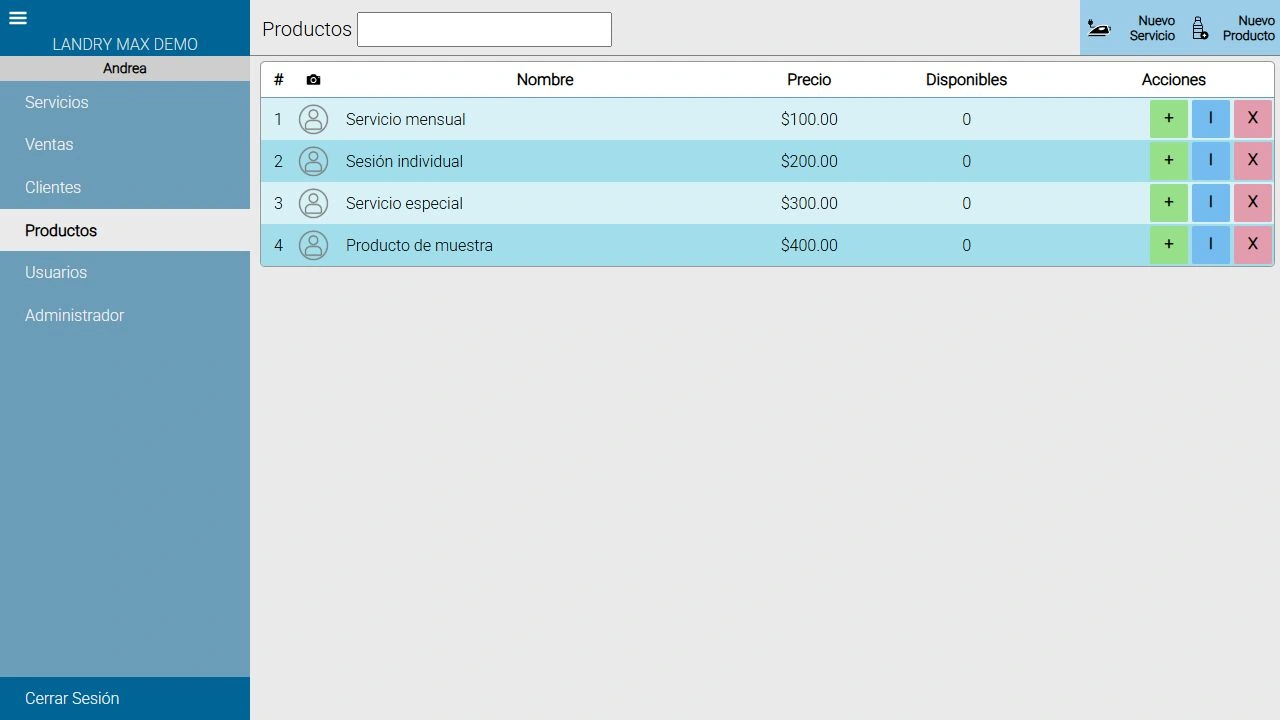The height and width of the screenshot is (720, 1280).
Task: Select Productos in the sidebar
Action: (125, 230)
